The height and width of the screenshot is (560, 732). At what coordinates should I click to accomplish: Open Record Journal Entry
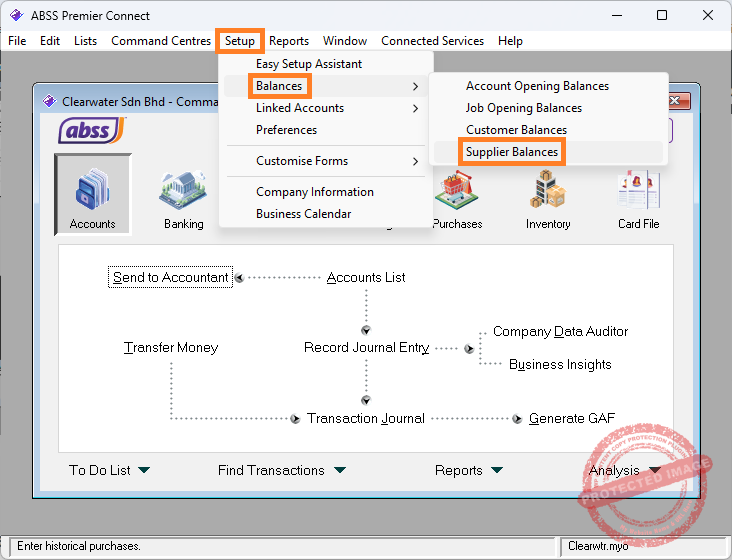(366, 348)
